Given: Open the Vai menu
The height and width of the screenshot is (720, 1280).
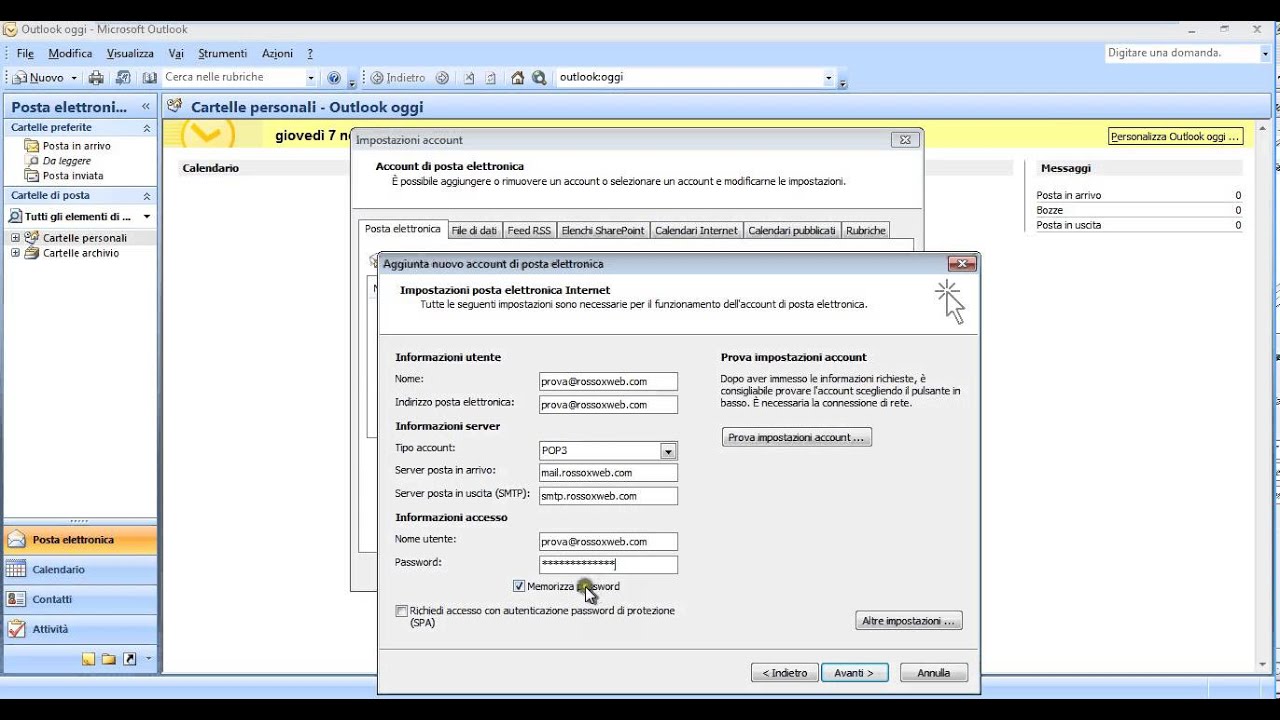Looking at the screenshot, I should coord(176,54).
